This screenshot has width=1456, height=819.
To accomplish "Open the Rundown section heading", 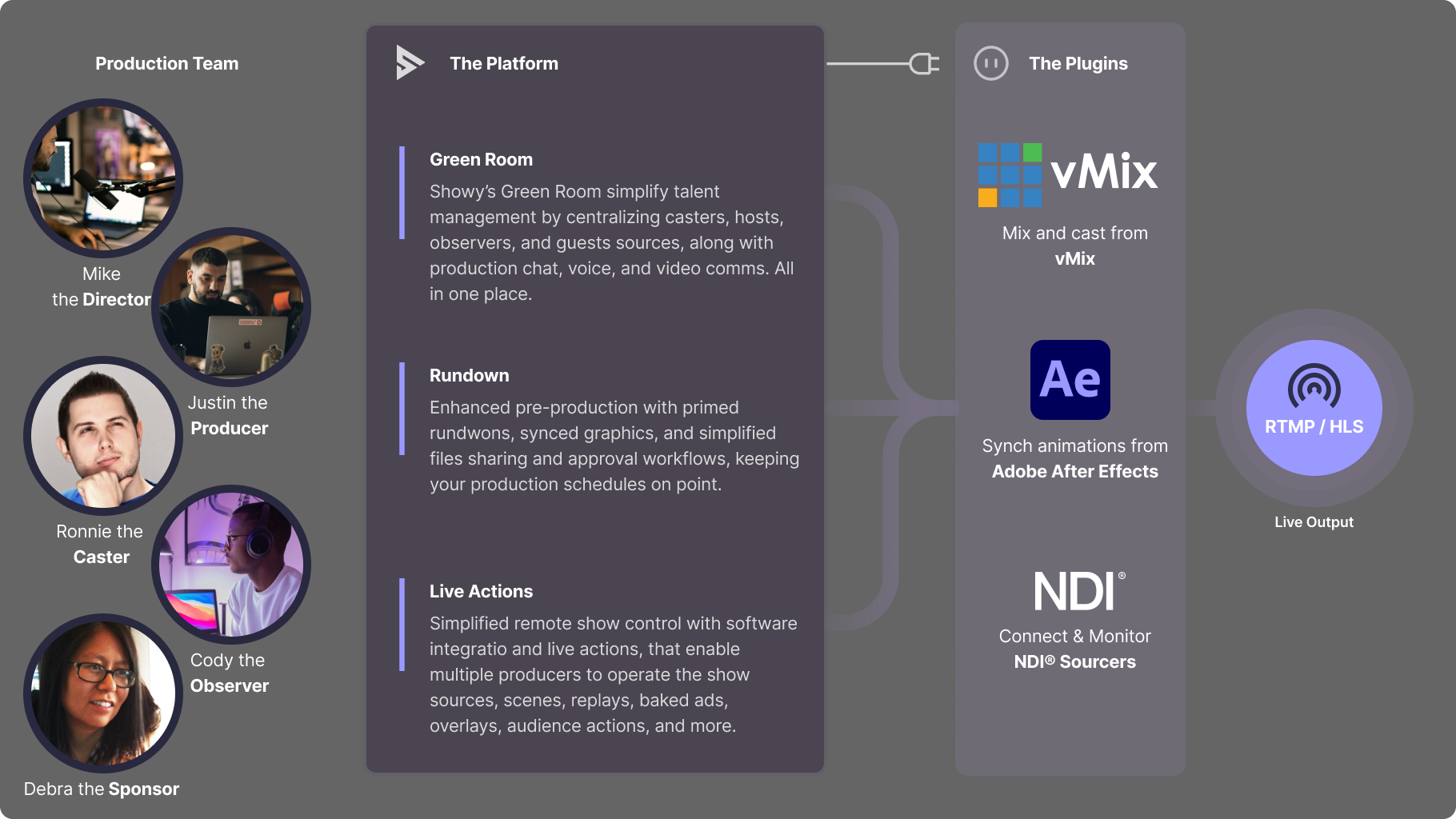I will coord(469,375).
